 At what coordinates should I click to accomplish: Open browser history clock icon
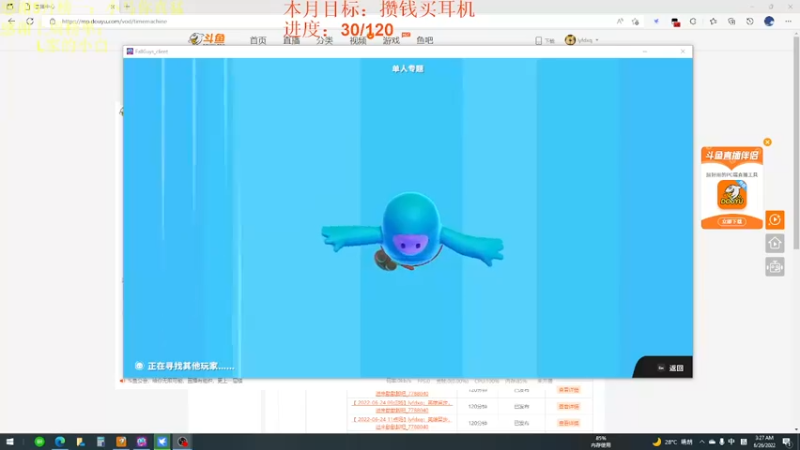[x=750, y=21]
